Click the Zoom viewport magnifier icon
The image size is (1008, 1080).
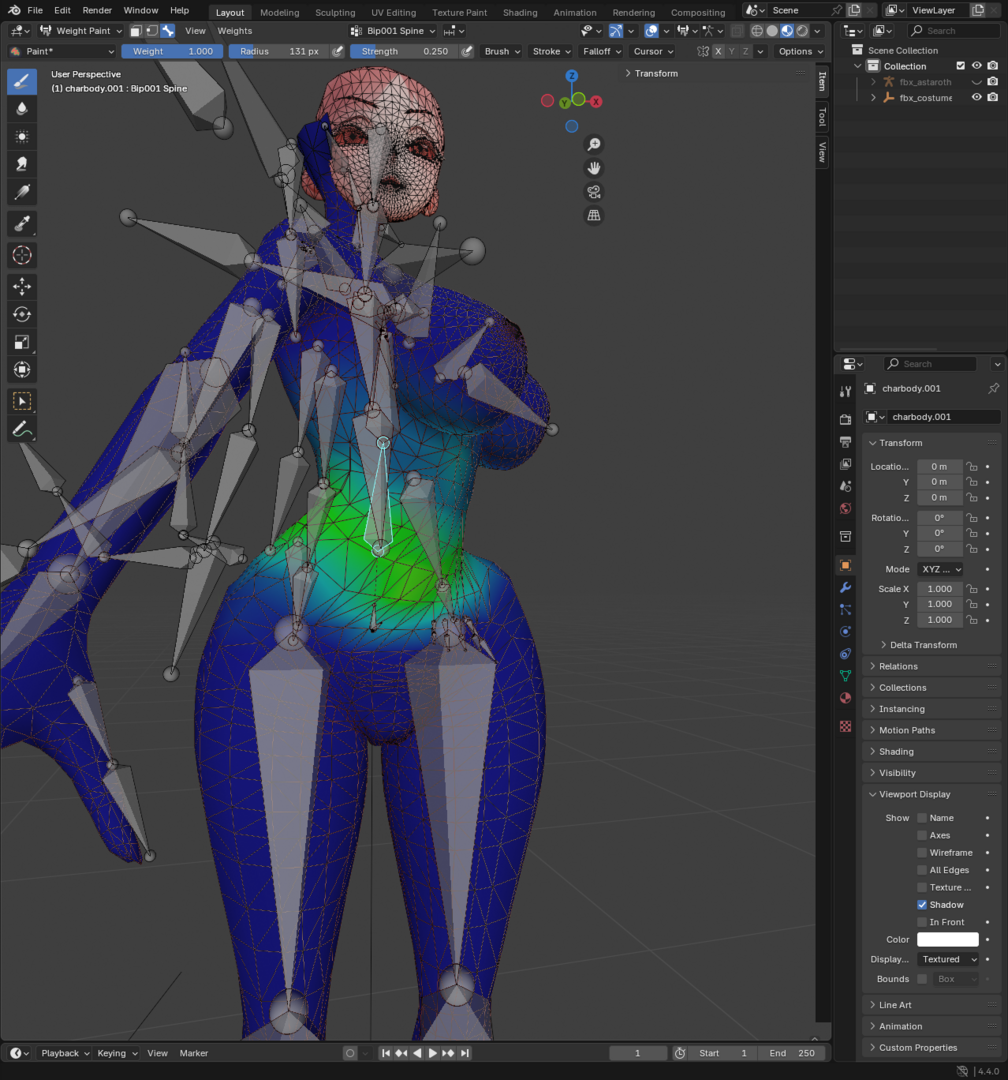pyautogui.click(x=593, y=144)
